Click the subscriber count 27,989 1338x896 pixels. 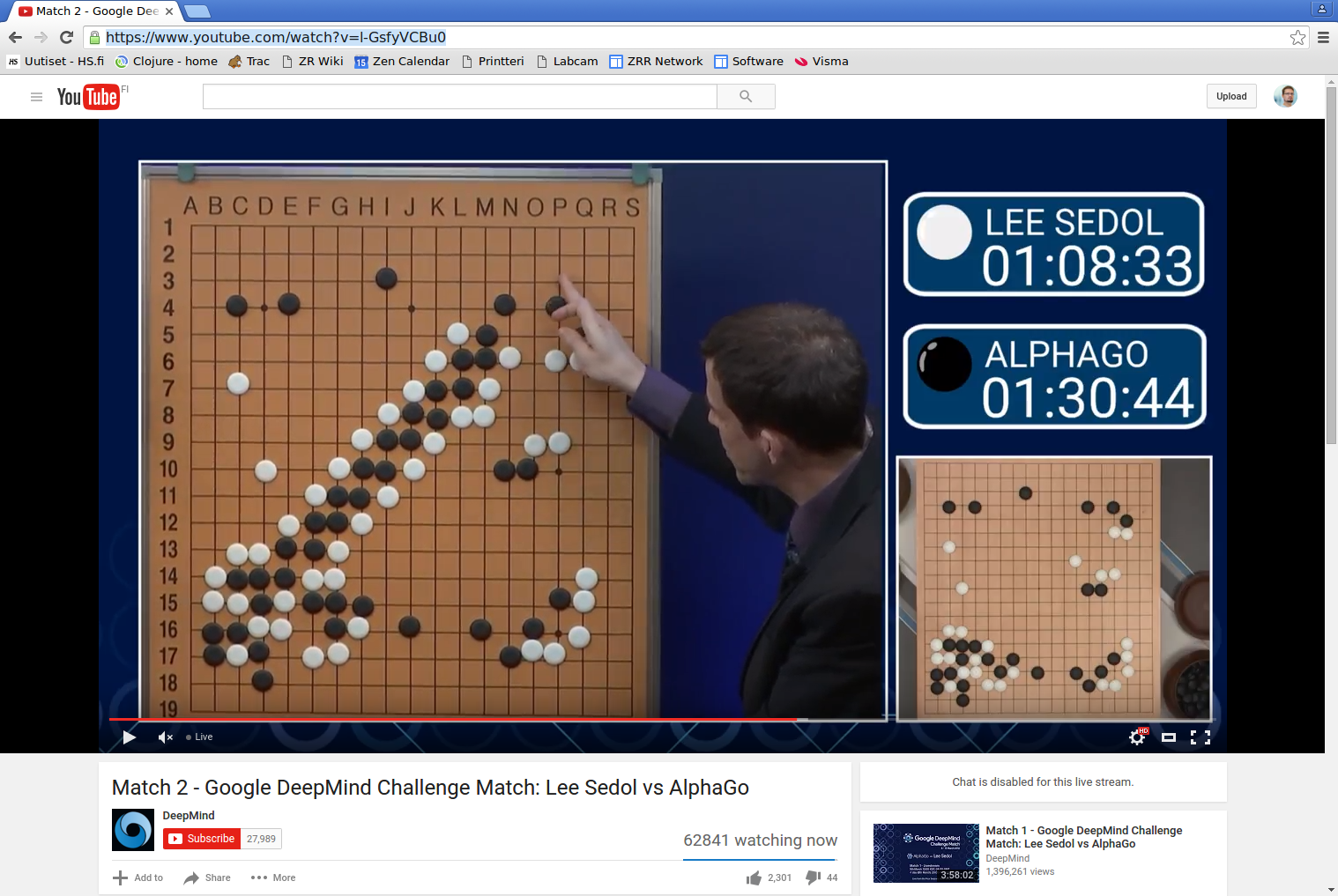click(261, 839)
